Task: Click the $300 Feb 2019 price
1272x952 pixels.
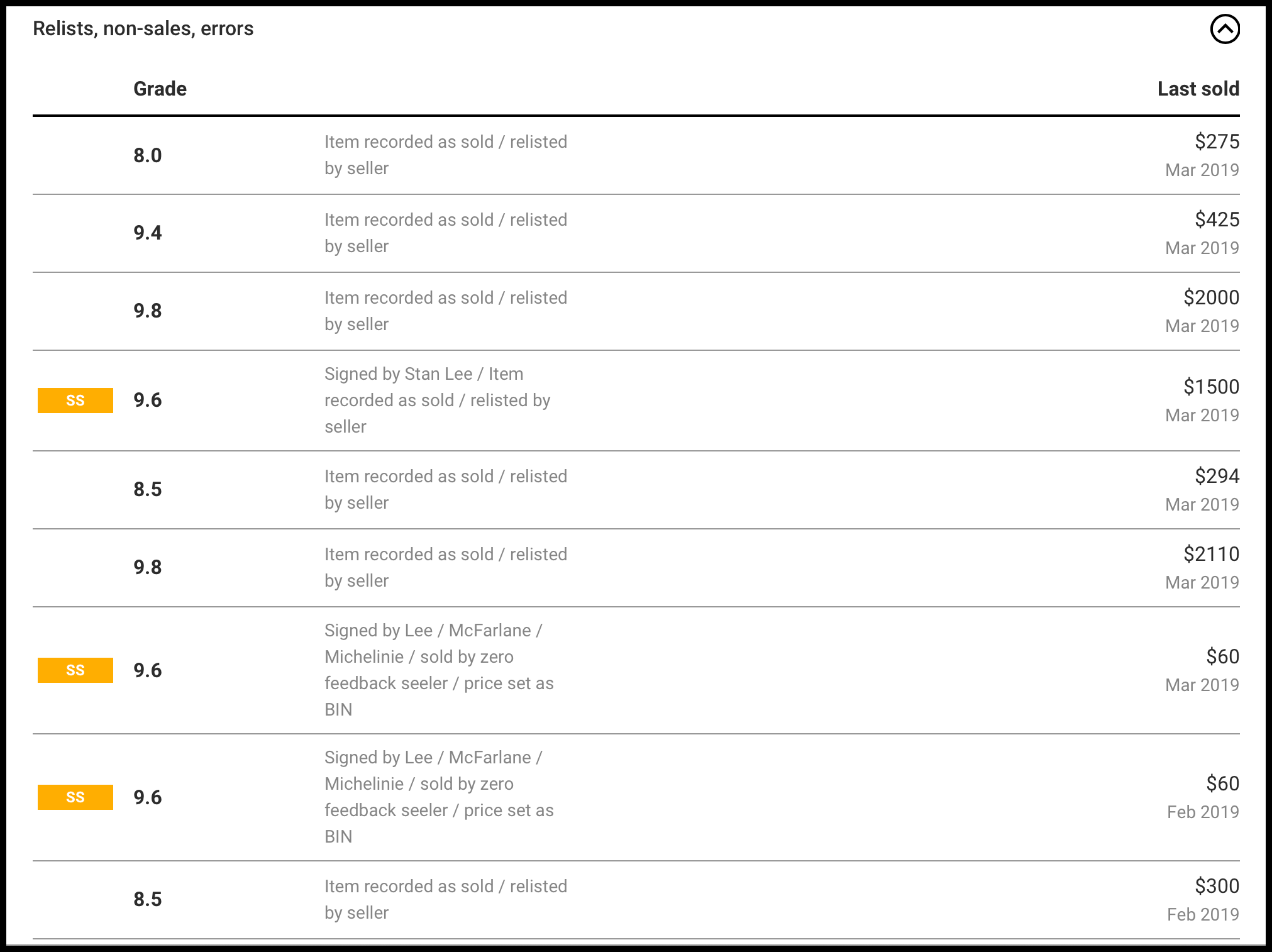Action: tap(1217, 886)
